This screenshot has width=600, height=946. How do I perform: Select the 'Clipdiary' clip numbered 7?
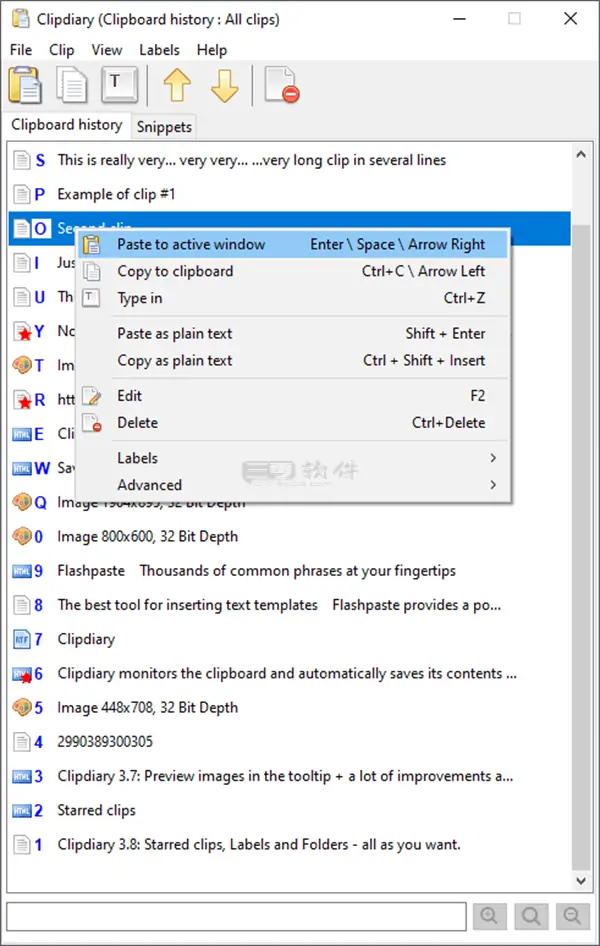point(289,639)
